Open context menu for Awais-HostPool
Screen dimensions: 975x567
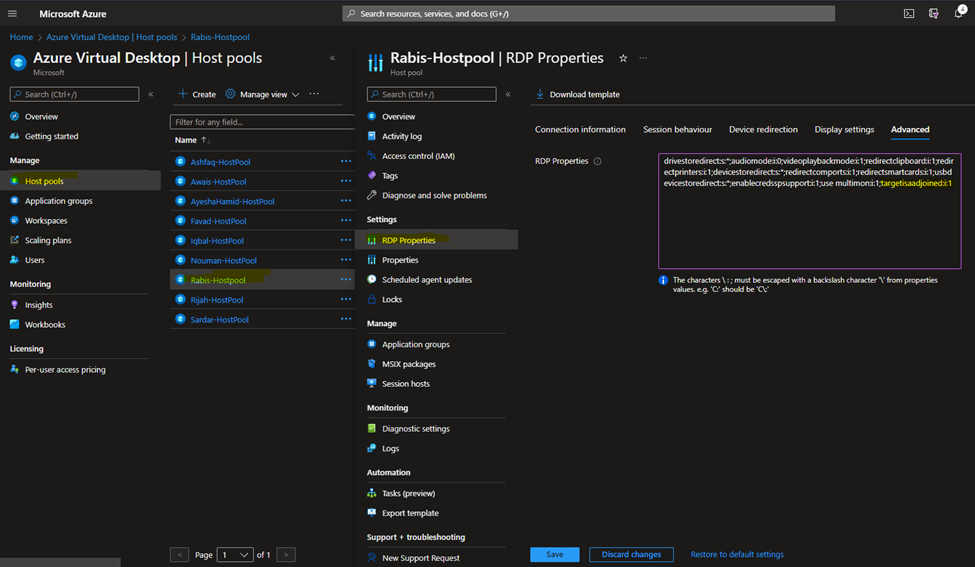click(346, 181)
